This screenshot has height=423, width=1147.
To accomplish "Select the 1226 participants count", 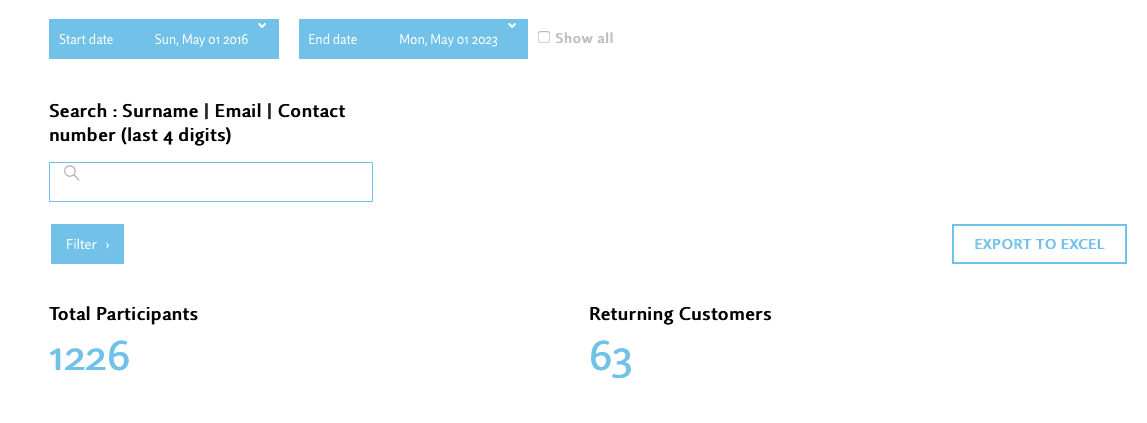I will pyautogui.click(x=89, y=357).
